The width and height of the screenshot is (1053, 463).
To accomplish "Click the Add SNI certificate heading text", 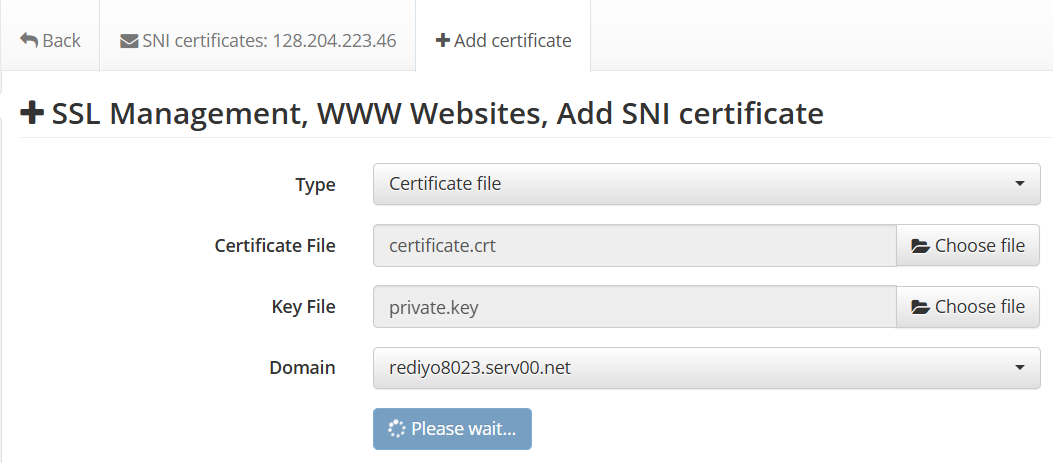I will click(x=690, y=113).
